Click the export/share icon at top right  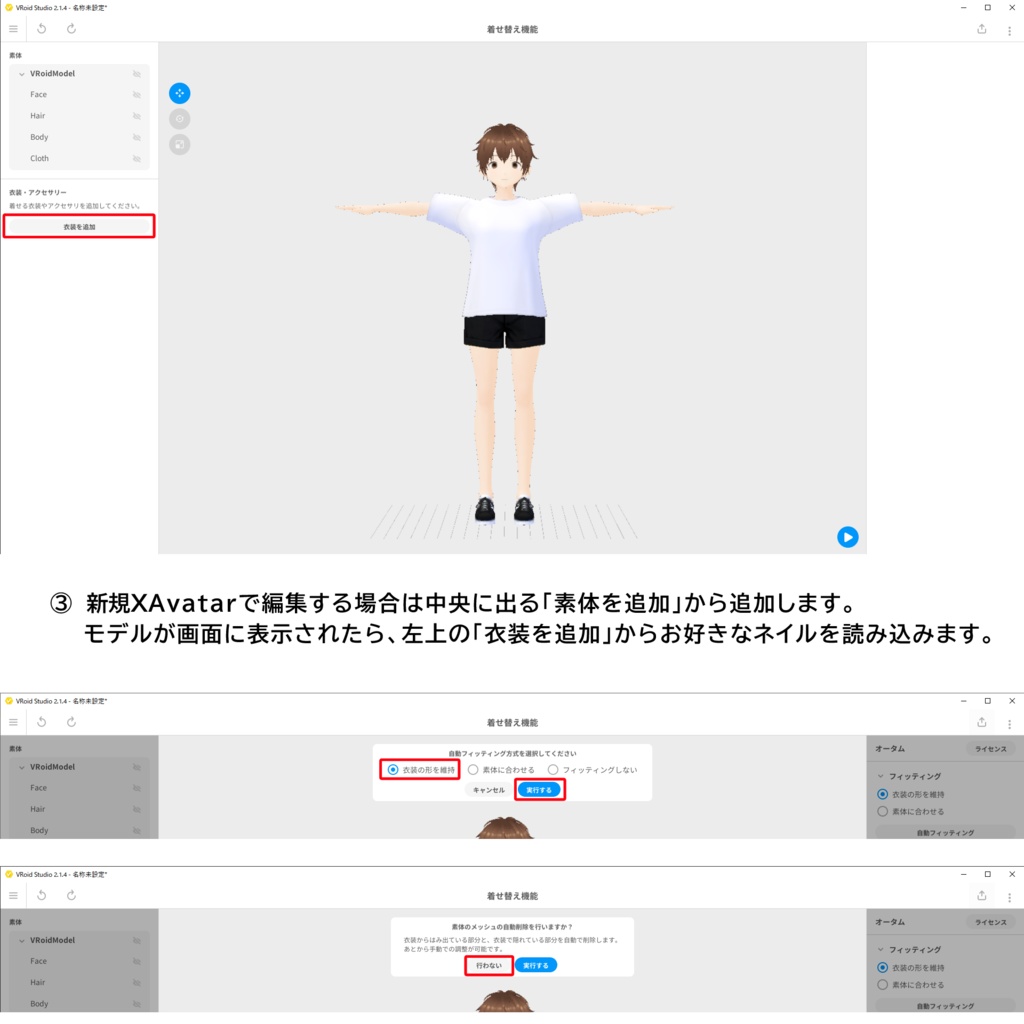[984, 29]
